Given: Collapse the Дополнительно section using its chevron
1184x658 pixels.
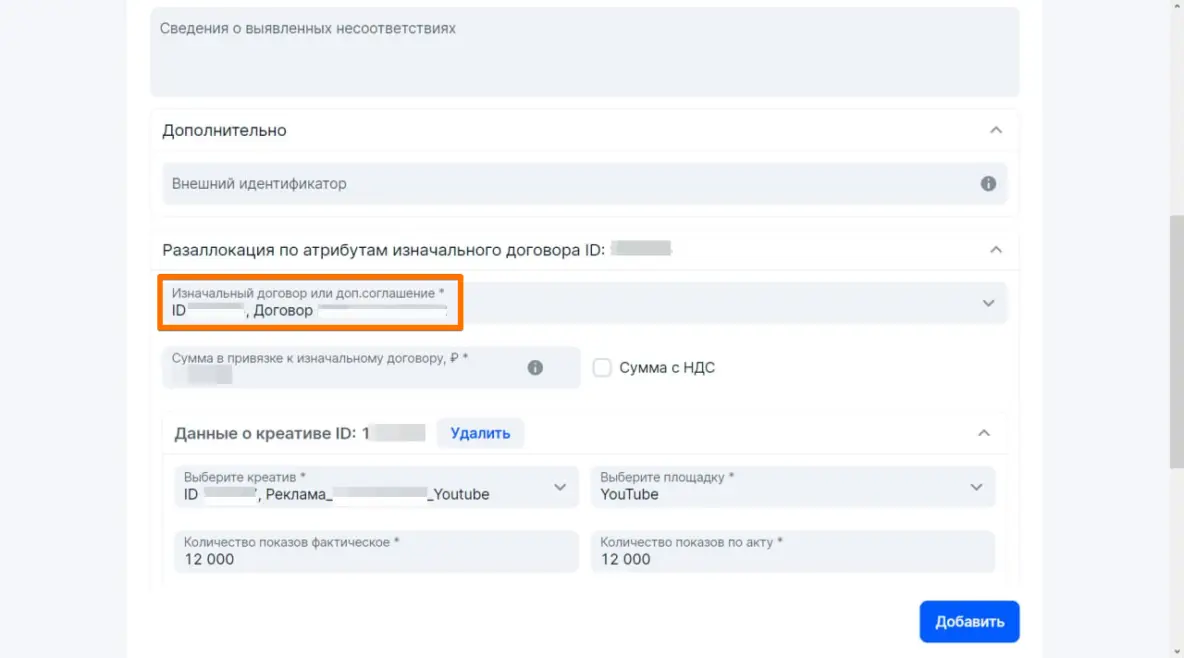Looking at the screenshot, I should click(x=995, y=130).
